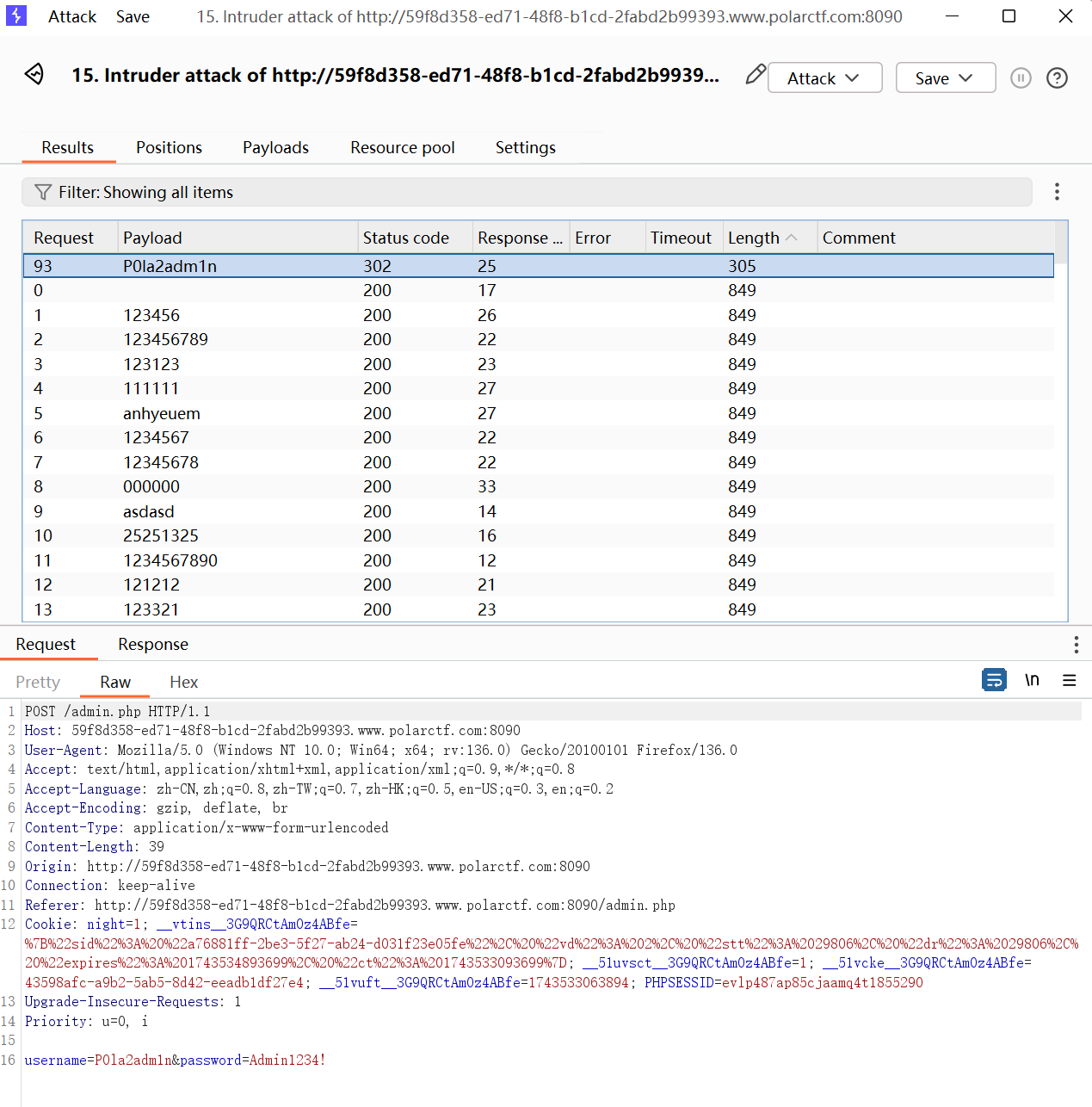Sort by the Payload column header
This screenshot has width=1092, height=1107.
(238, 238)
